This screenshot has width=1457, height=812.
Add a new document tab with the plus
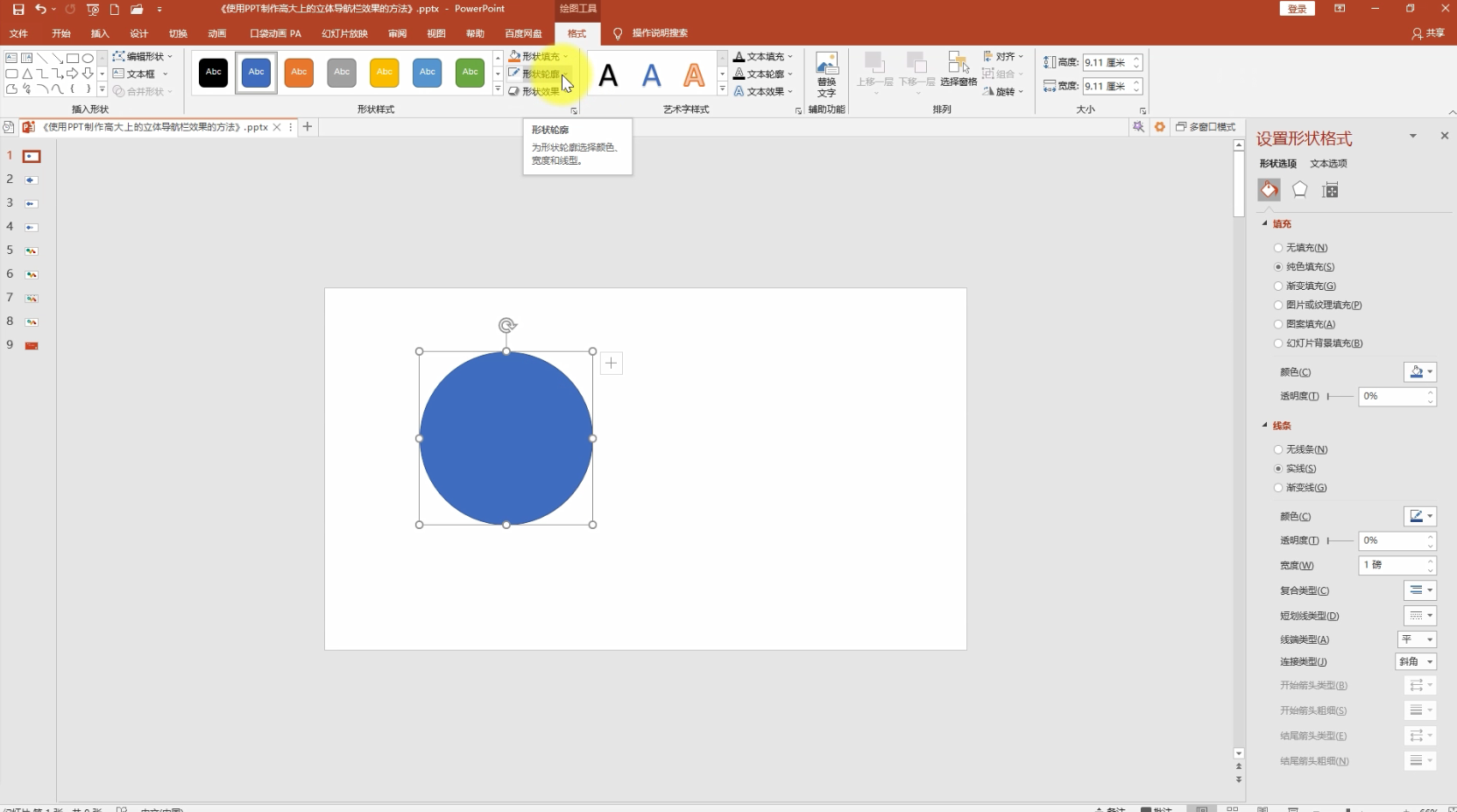(308, 127)
